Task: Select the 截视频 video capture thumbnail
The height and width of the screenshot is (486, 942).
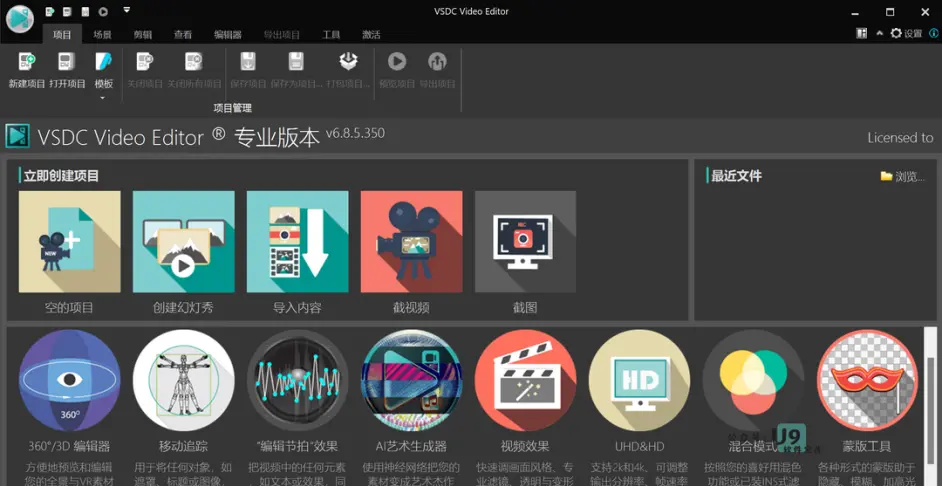Action: tap(412, 241)
